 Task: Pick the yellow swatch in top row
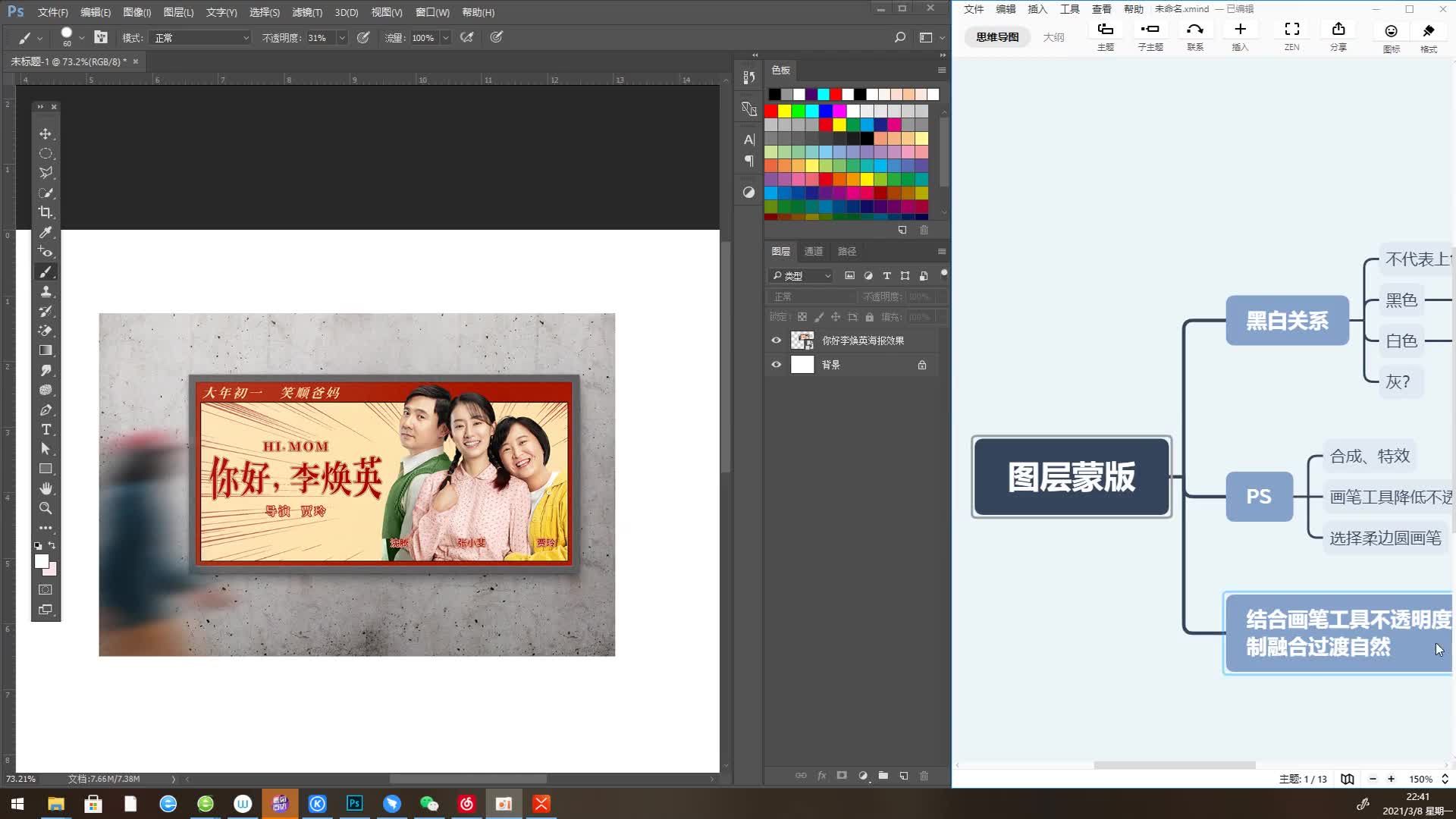point(785,111)
